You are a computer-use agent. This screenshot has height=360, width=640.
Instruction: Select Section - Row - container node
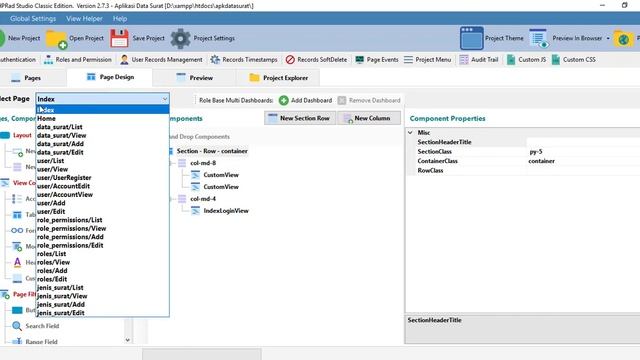tap(212, 151)
